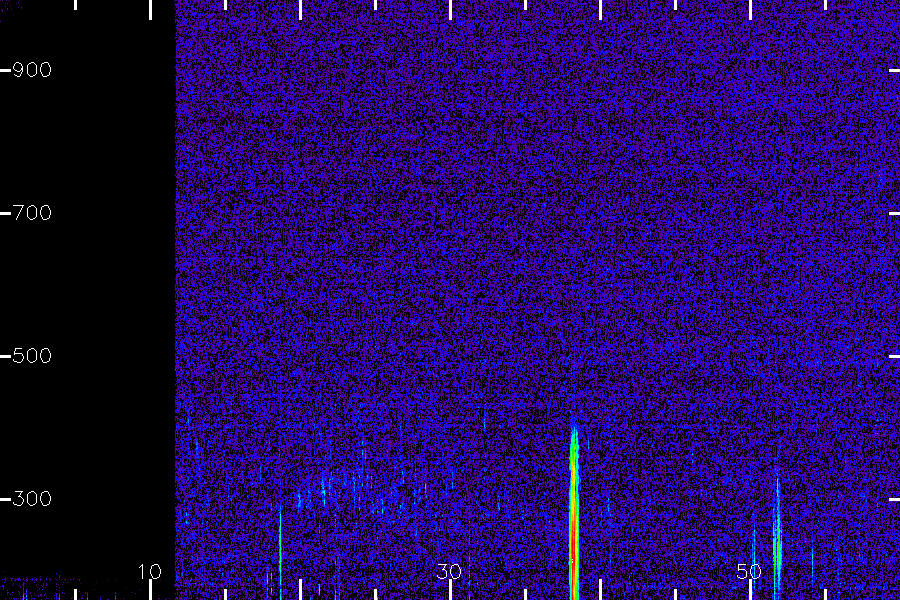Click the 700 frequency axis label
The height and width of the screenshot is (600, 900).
[x=32, y=213]
